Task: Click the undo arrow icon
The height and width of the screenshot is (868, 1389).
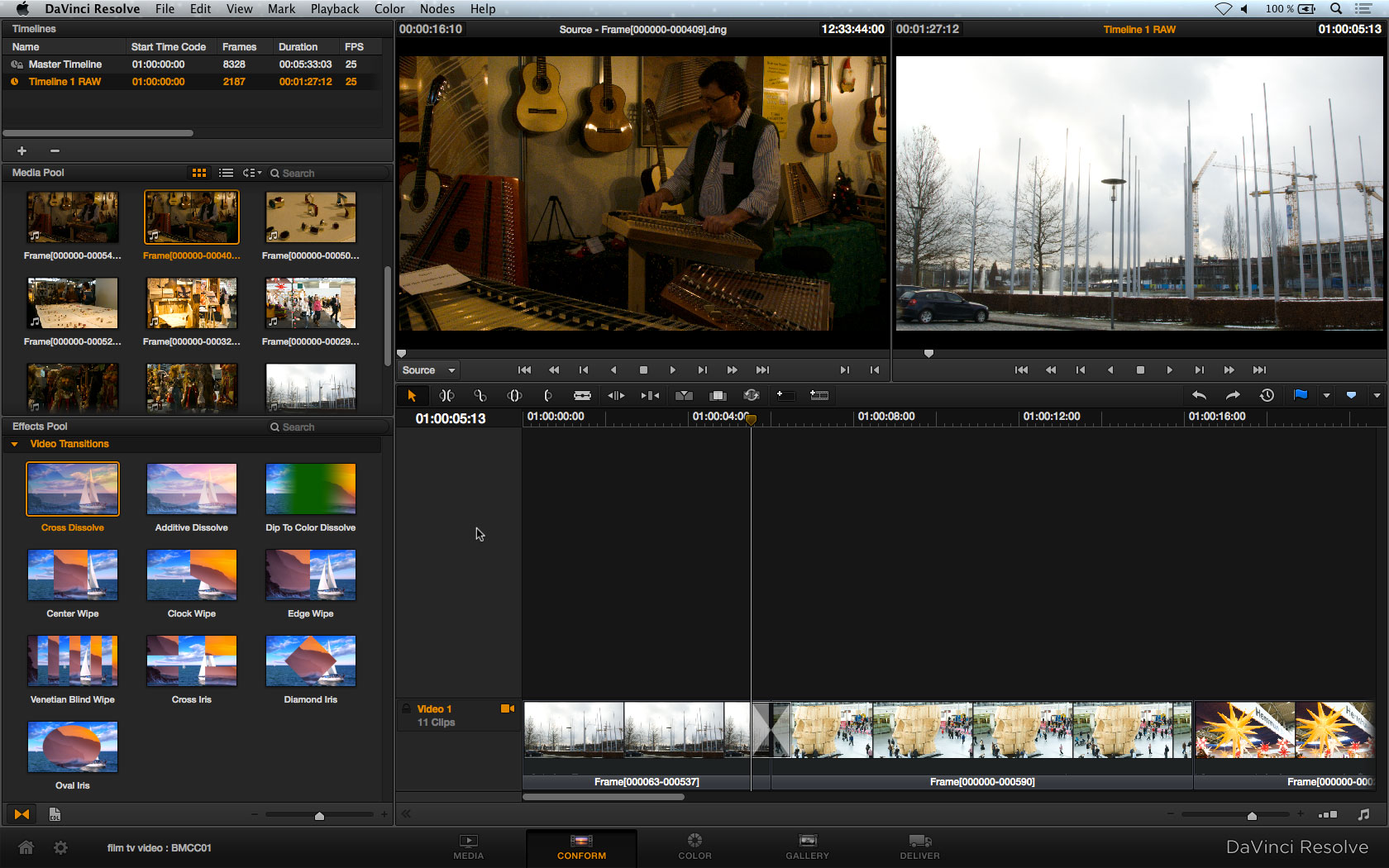Action: tap(1199, 395)
